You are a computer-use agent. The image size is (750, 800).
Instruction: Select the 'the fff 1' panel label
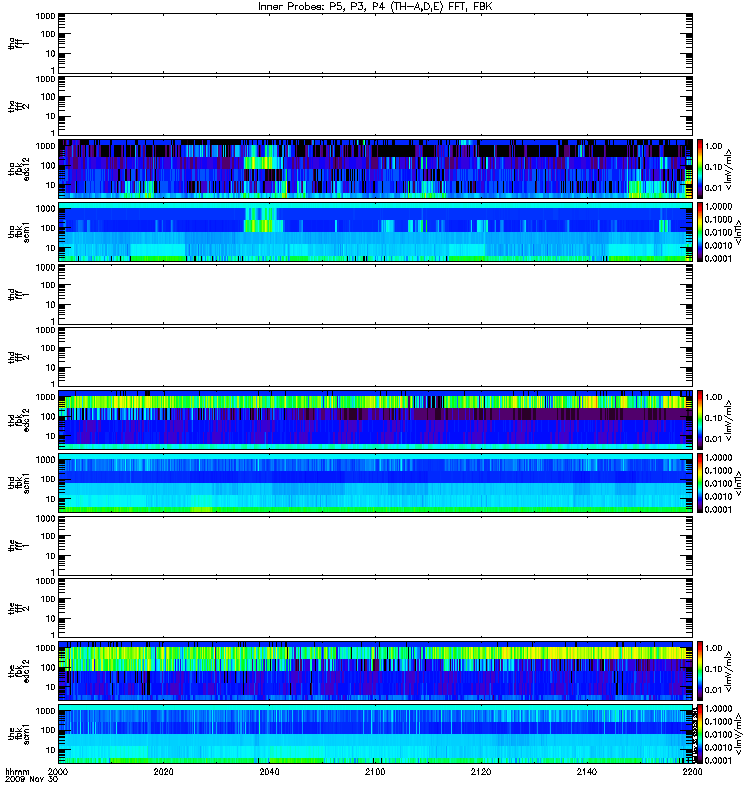tap(18, 546)
